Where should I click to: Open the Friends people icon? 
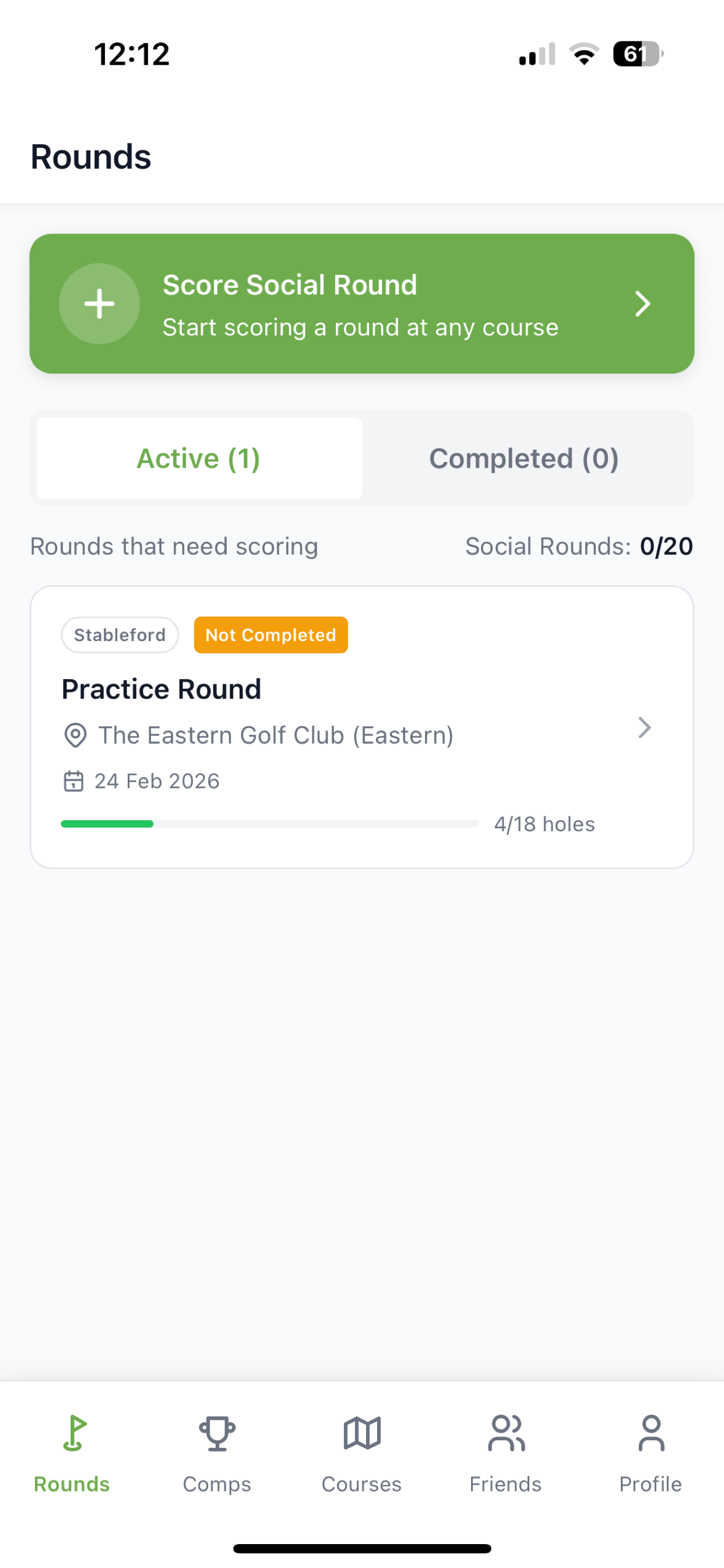505,1433
